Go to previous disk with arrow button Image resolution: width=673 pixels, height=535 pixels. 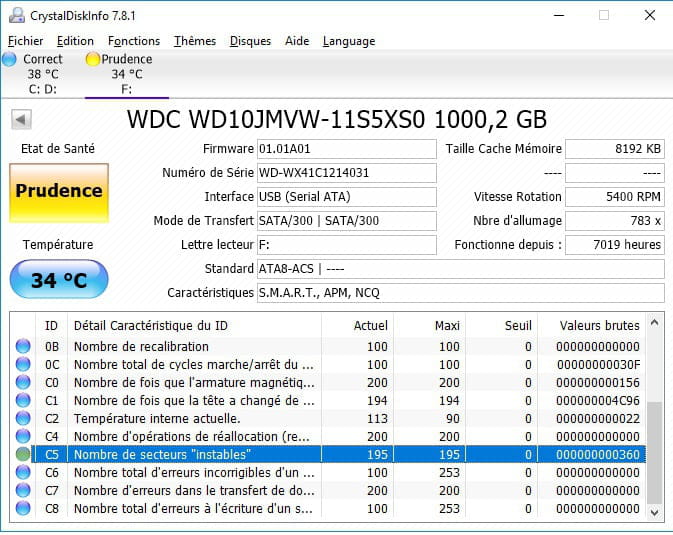21,119
